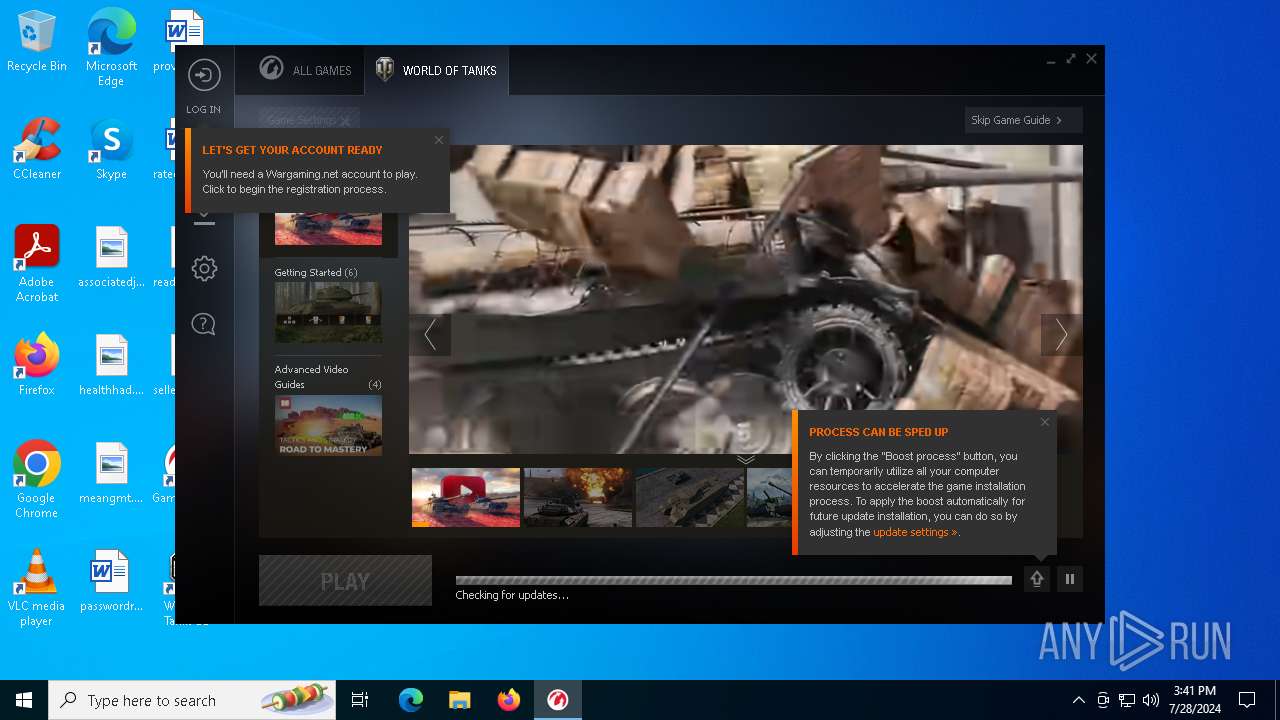Maximize the Game Center window
Screen dimensions: 1280x720
pos(1071,59)
